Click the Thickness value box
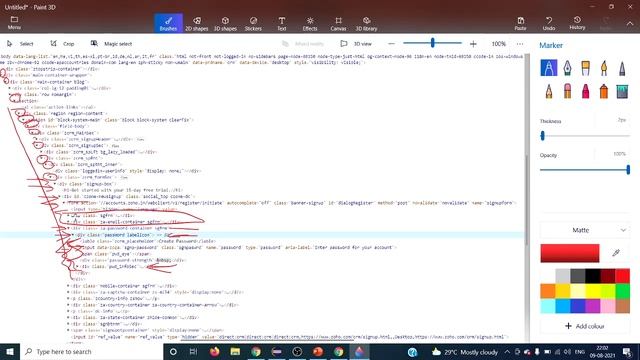This screenshot has width=640, height=360. (612, 120)
